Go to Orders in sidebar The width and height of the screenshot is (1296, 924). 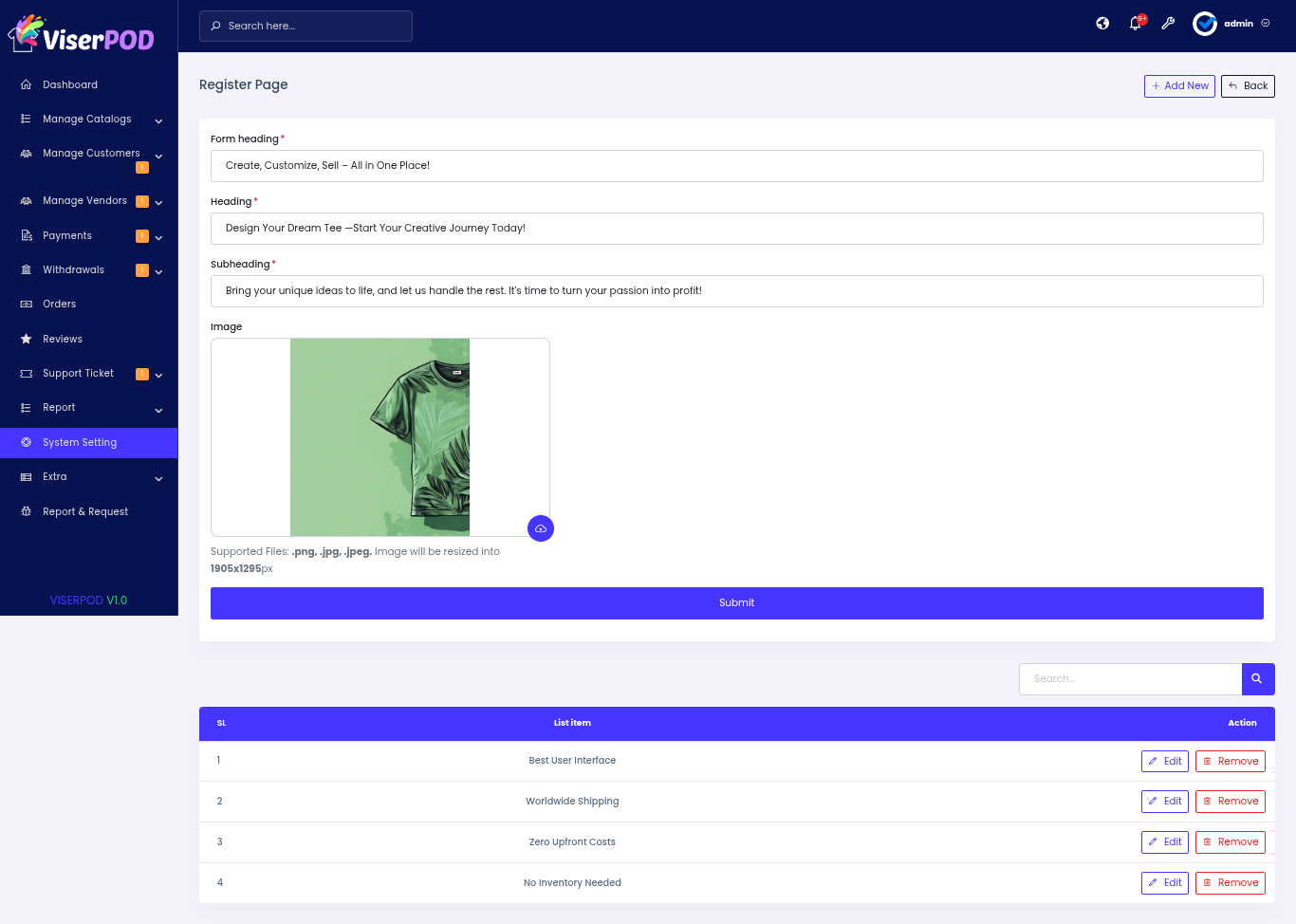click(59, 305)
